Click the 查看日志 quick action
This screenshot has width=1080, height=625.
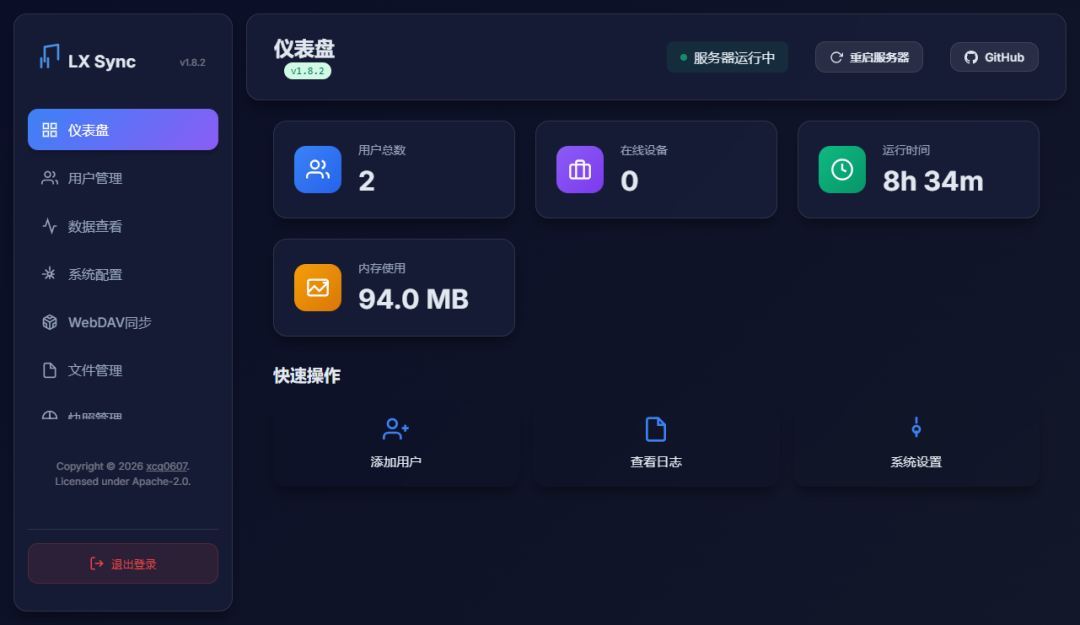pos(656,444)
